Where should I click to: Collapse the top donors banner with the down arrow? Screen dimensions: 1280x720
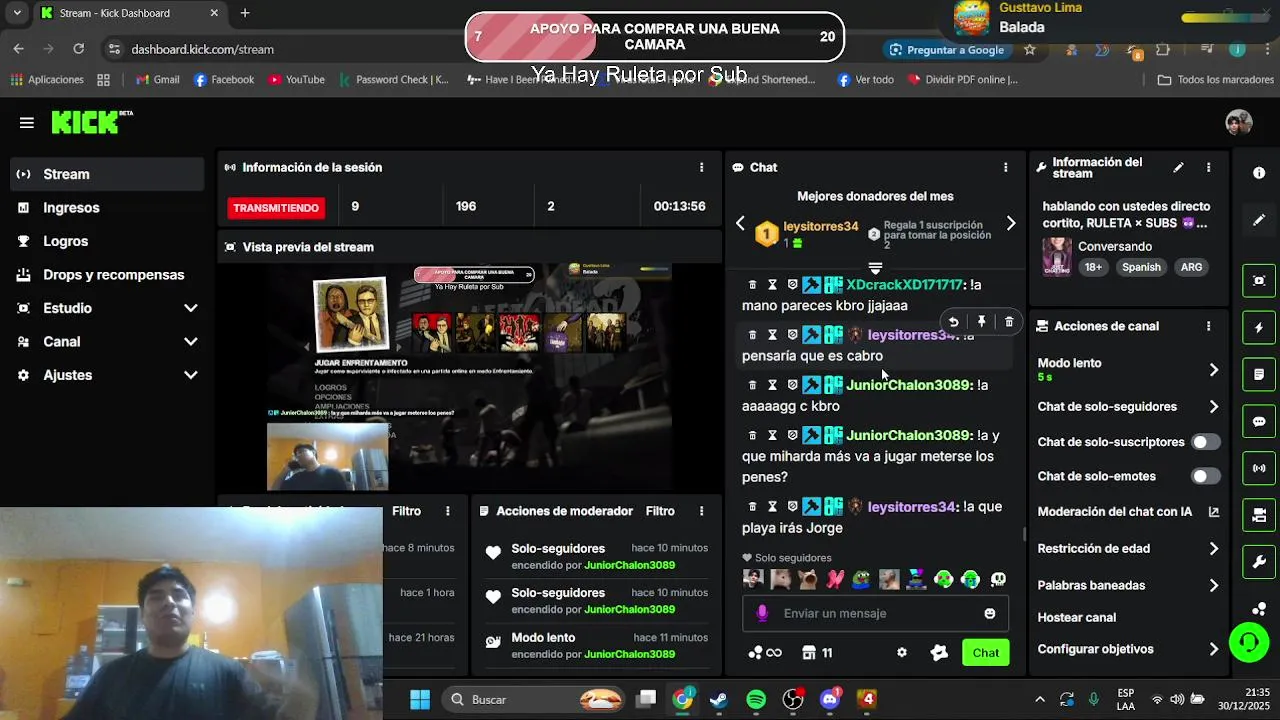coord(875,268)
